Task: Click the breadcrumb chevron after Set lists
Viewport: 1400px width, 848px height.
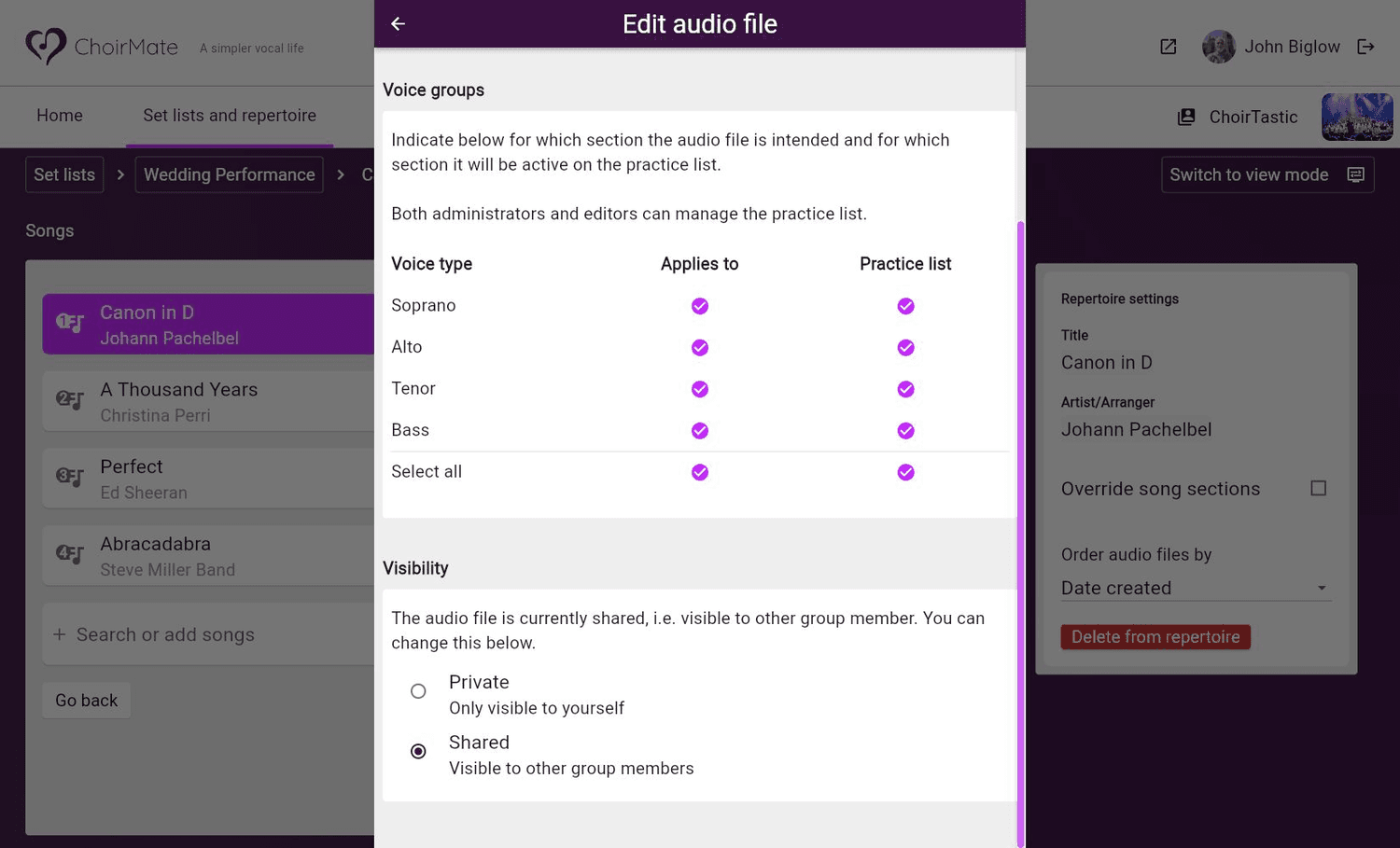Action: 120,174
